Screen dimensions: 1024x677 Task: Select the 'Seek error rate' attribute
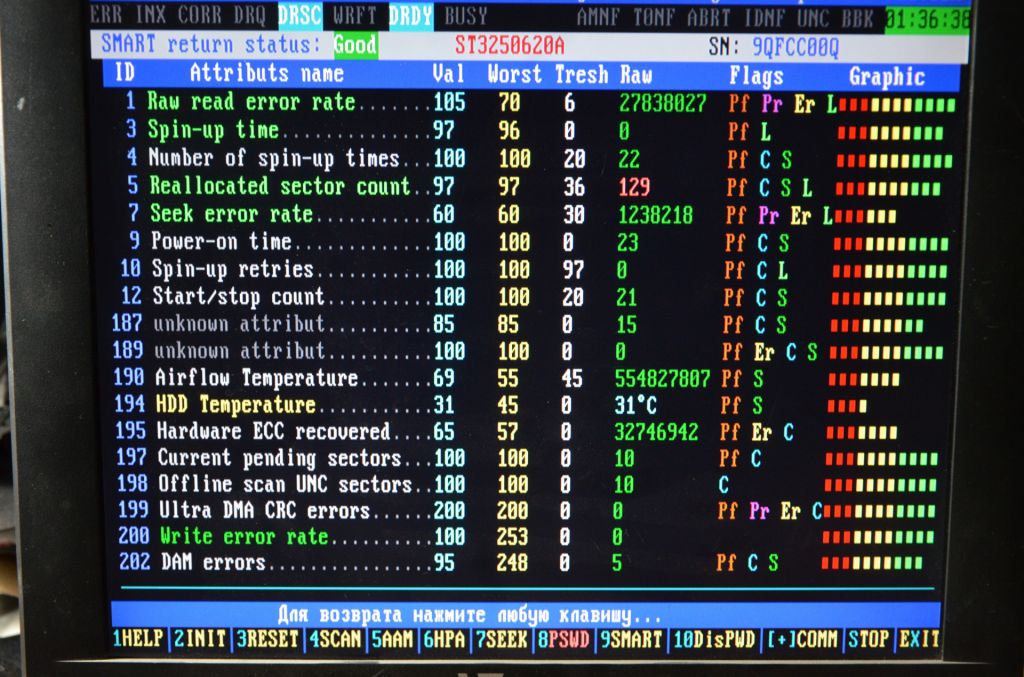coord(232,213)
